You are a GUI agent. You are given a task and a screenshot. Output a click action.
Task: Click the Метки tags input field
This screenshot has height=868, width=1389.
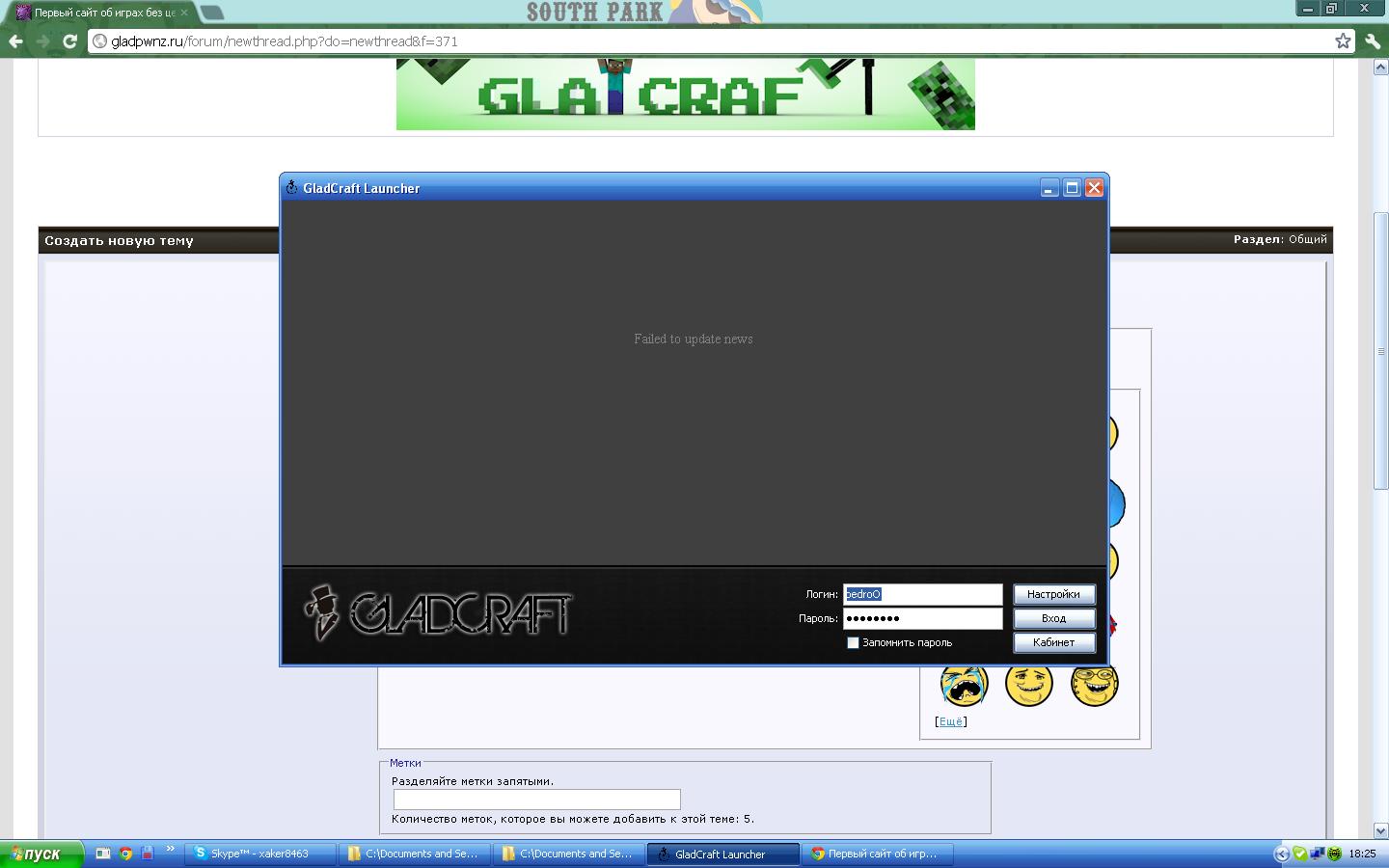(x=536, y=800)
